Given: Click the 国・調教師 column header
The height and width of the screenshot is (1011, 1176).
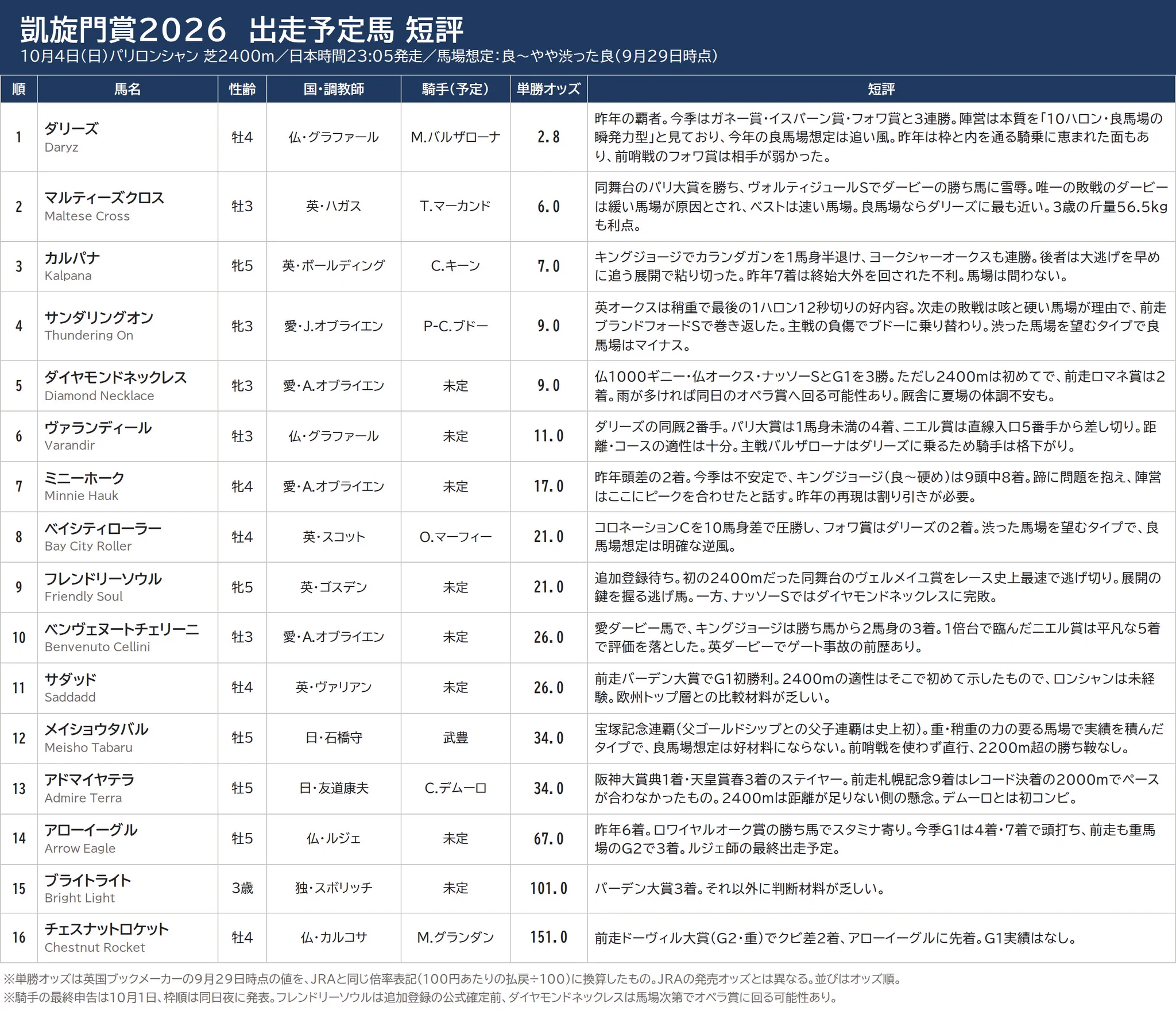Looking at the screenshot, I should tap(334, 89).
